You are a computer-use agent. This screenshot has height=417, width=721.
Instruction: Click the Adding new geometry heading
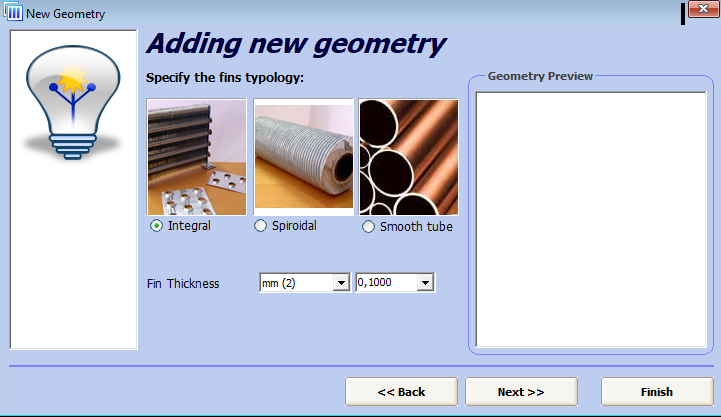pos(297,44)
